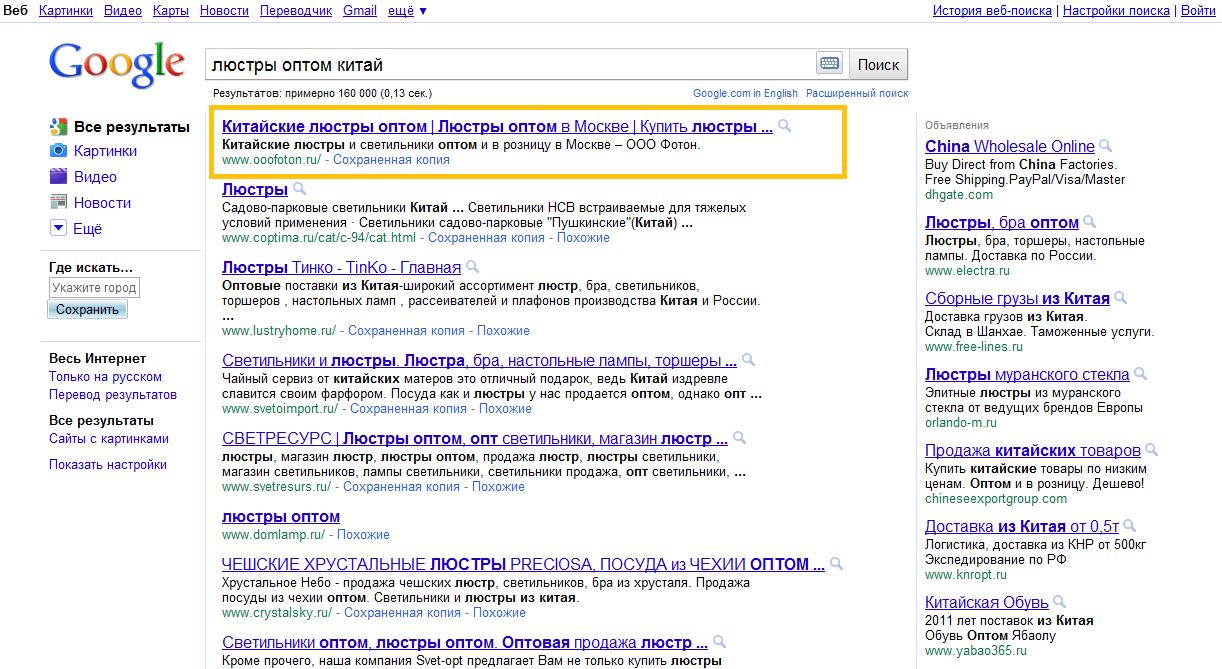The height and width of the screenshot is (669, 1222).
Task: Click the magnifier icon beside the ЧЕШСКИЕ ХРУСТАЛЬНЫЕ ЛЮСТРЫ result
Action: coord(836,564)
